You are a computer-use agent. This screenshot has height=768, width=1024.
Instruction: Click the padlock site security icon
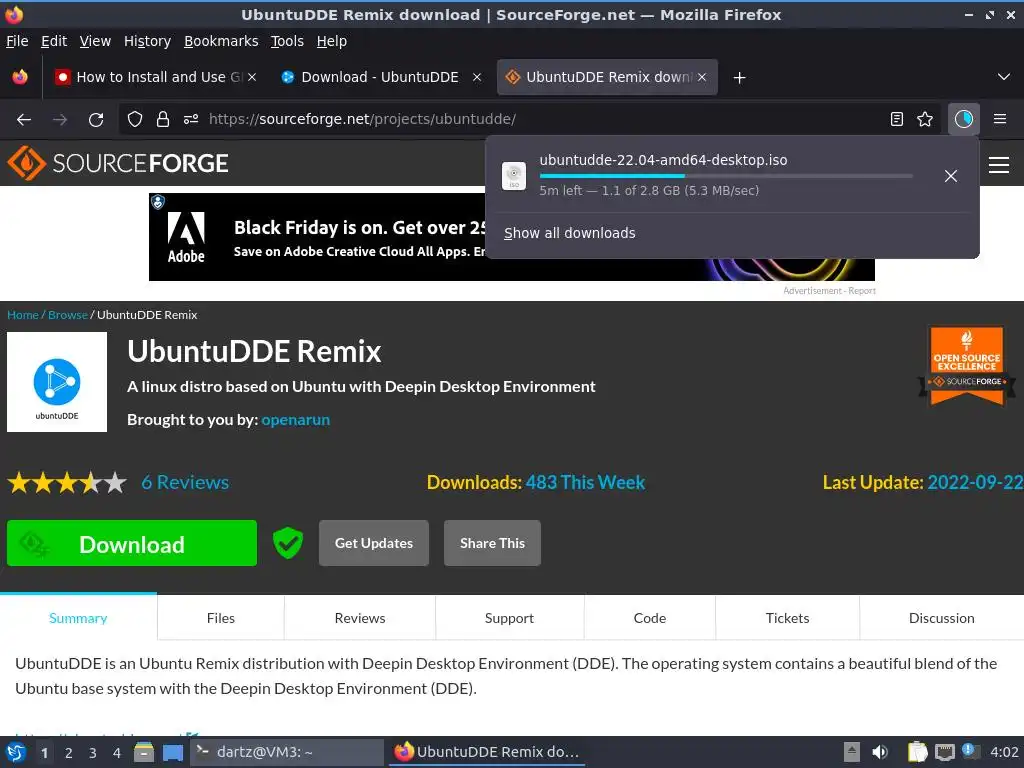pyautogui.click(x=163, y=120)
